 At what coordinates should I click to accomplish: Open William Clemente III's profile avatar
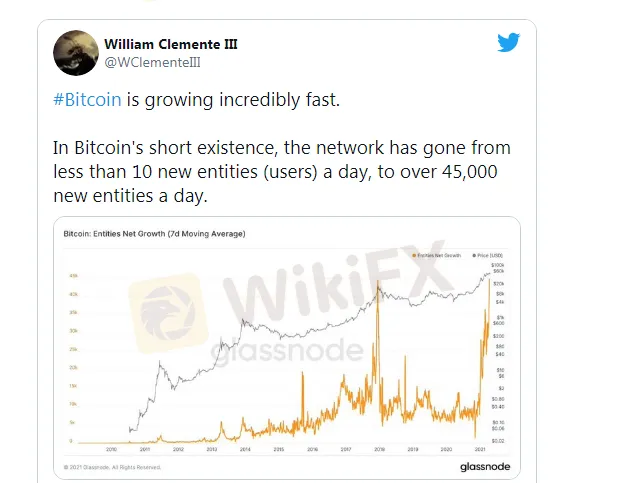76,53
